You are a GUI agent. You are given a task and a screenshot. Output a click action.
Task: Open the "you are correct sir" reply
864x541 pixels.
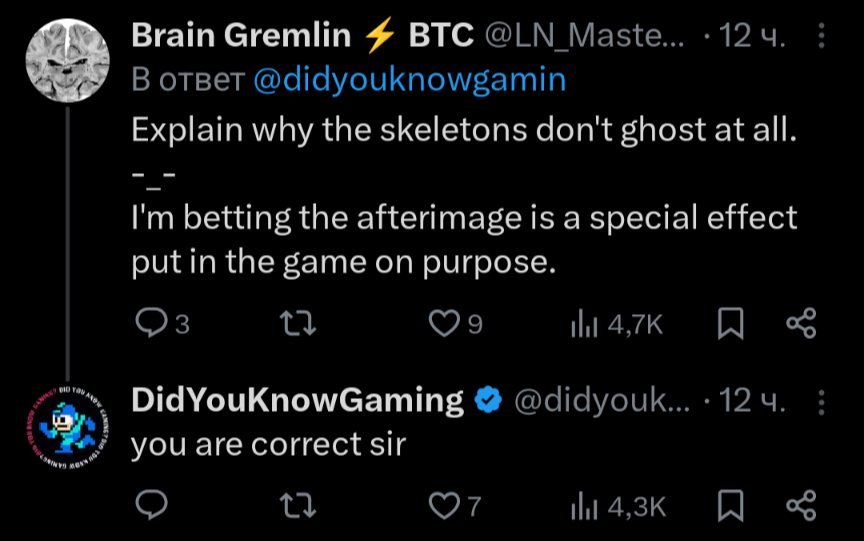(x=268, y=444)
